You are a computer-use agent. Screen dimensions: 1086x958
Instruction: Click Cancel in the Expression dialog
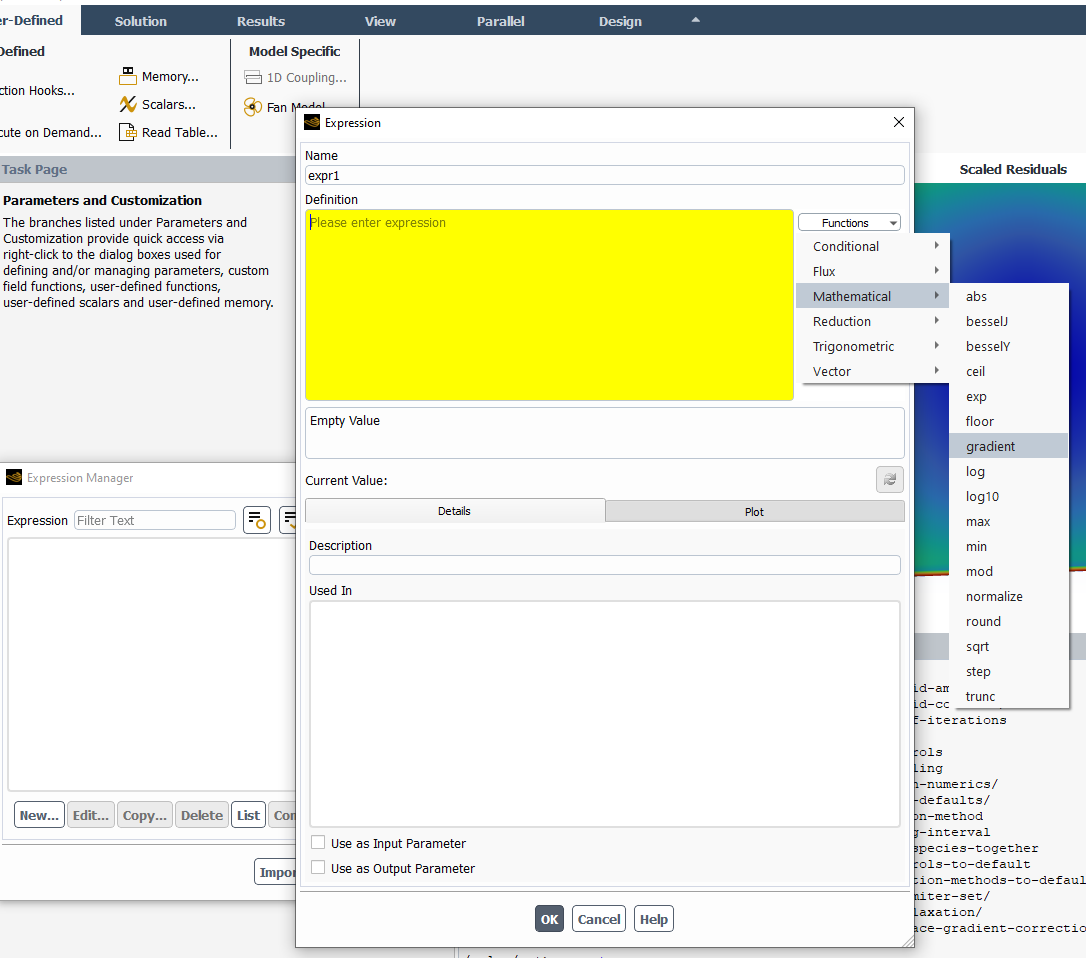pyautogui.click(x=599, y=919)
